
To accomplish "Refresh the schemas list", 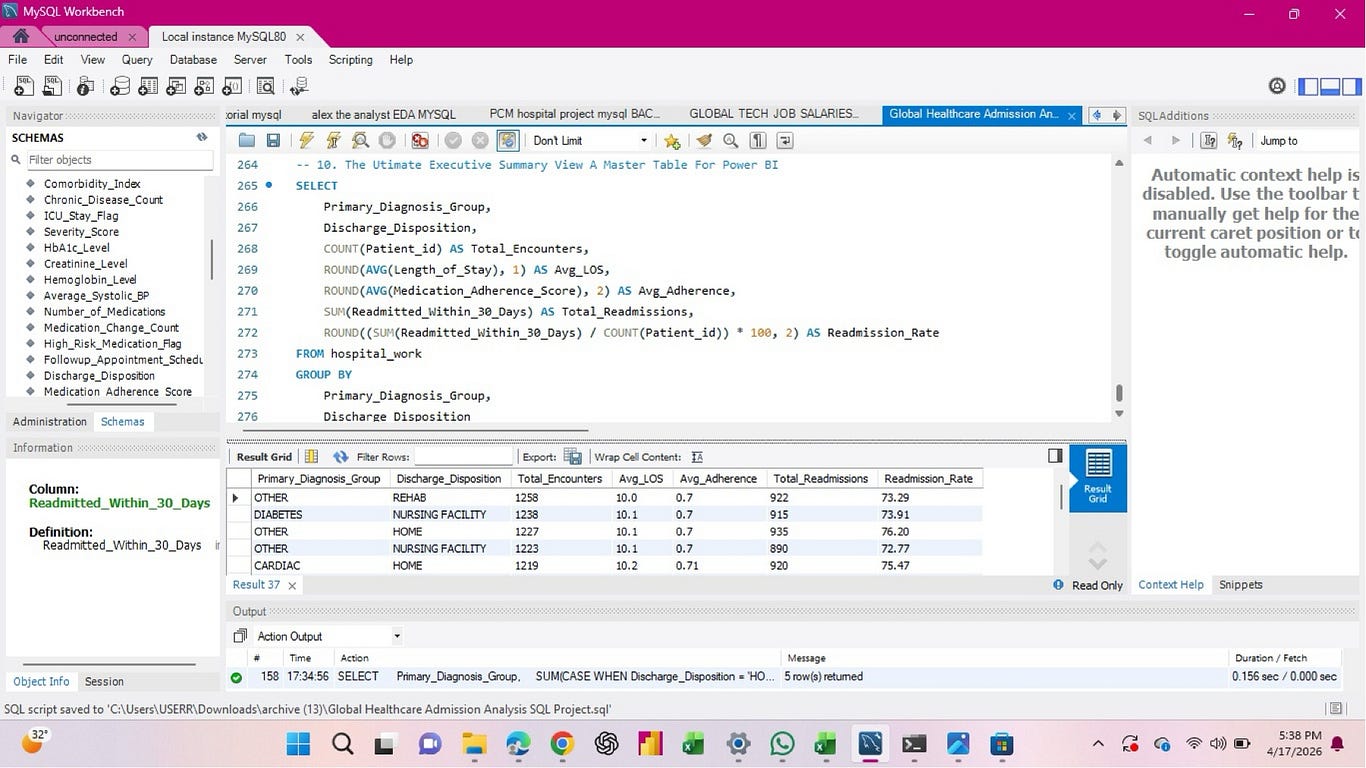I will coord(202,138).
